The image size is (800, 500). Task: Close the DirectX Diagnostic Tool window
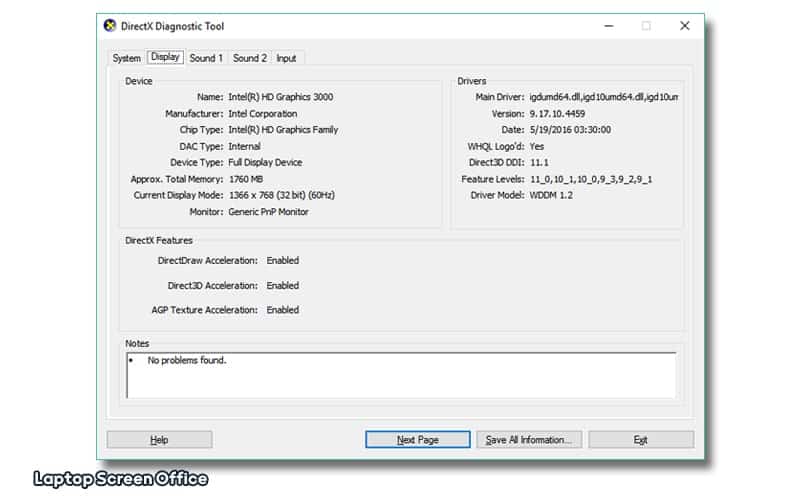tap(685, 27)
